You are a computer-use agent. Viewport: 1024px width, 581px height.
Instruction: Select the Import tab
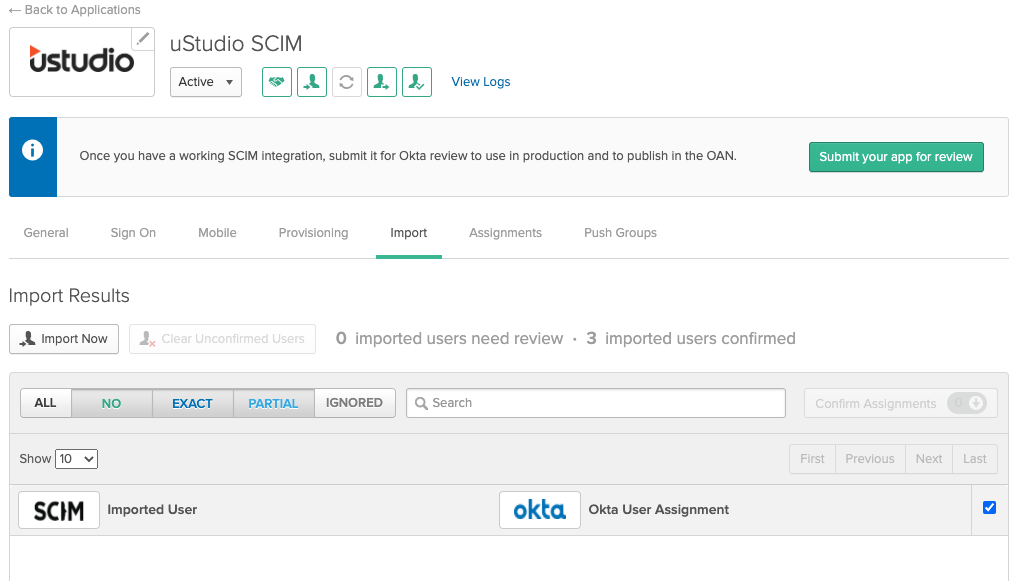coord(409,233)
